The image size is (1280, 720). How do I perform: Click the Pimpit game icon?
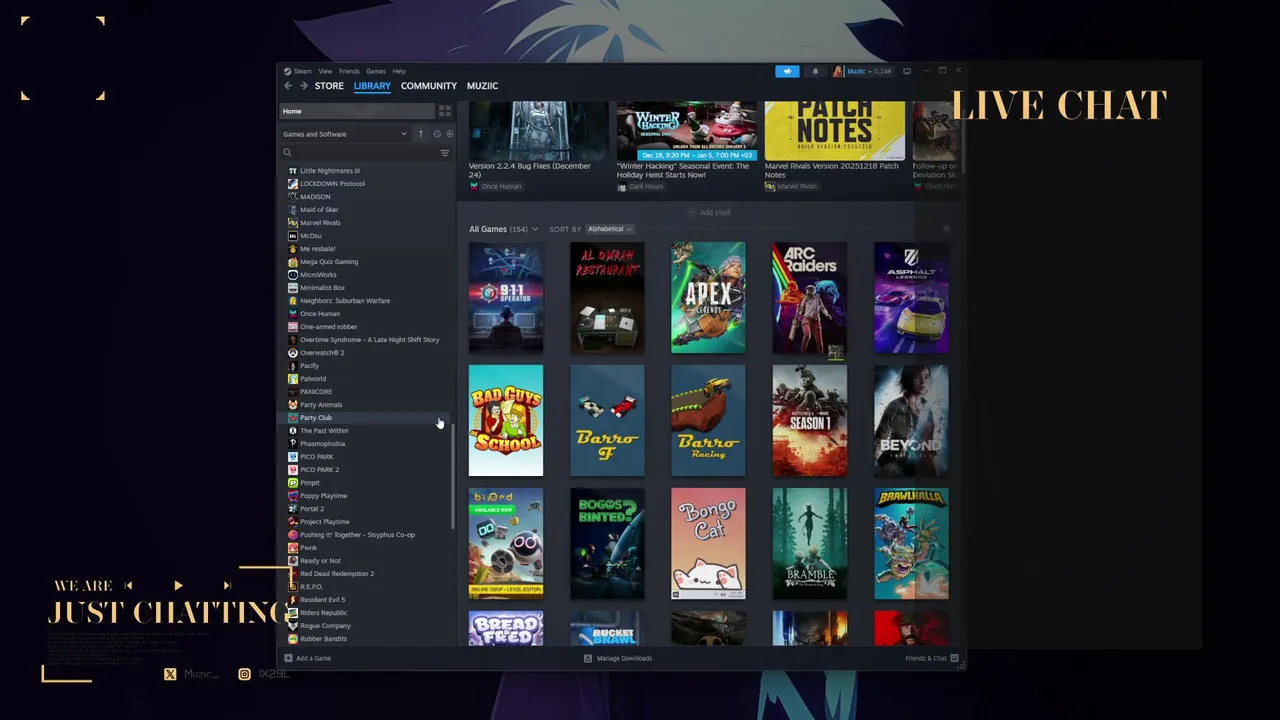coord(292,483)
